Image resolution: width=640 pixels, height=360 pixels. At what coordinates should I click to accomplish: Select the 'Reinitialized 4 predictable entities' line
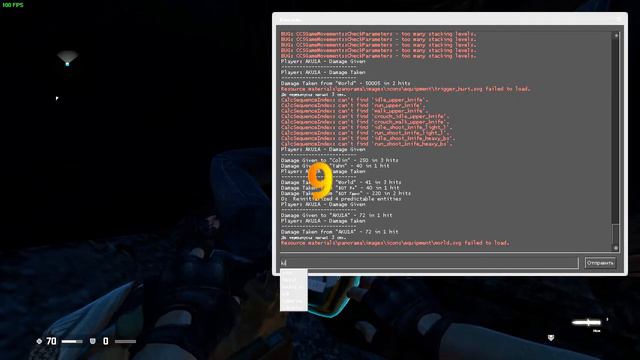(x=341, y=199)
